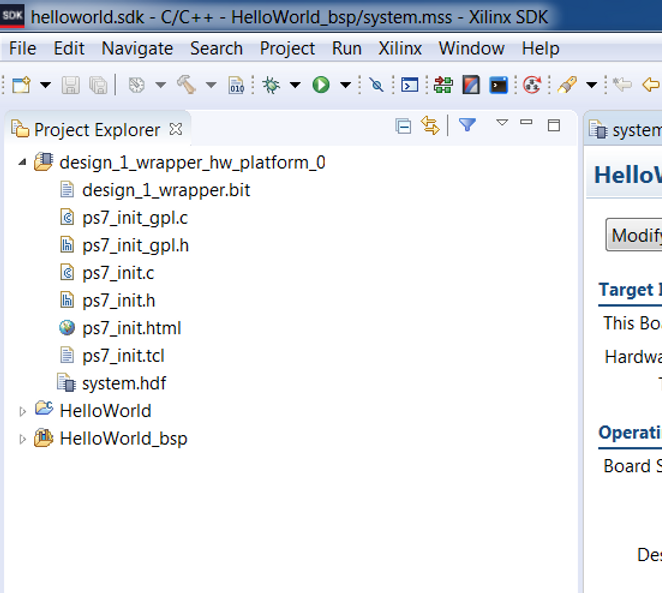Viewport: 662px width, 593px height.
Task: Click the Save toolbar icon
Action: tap(71, 85)
